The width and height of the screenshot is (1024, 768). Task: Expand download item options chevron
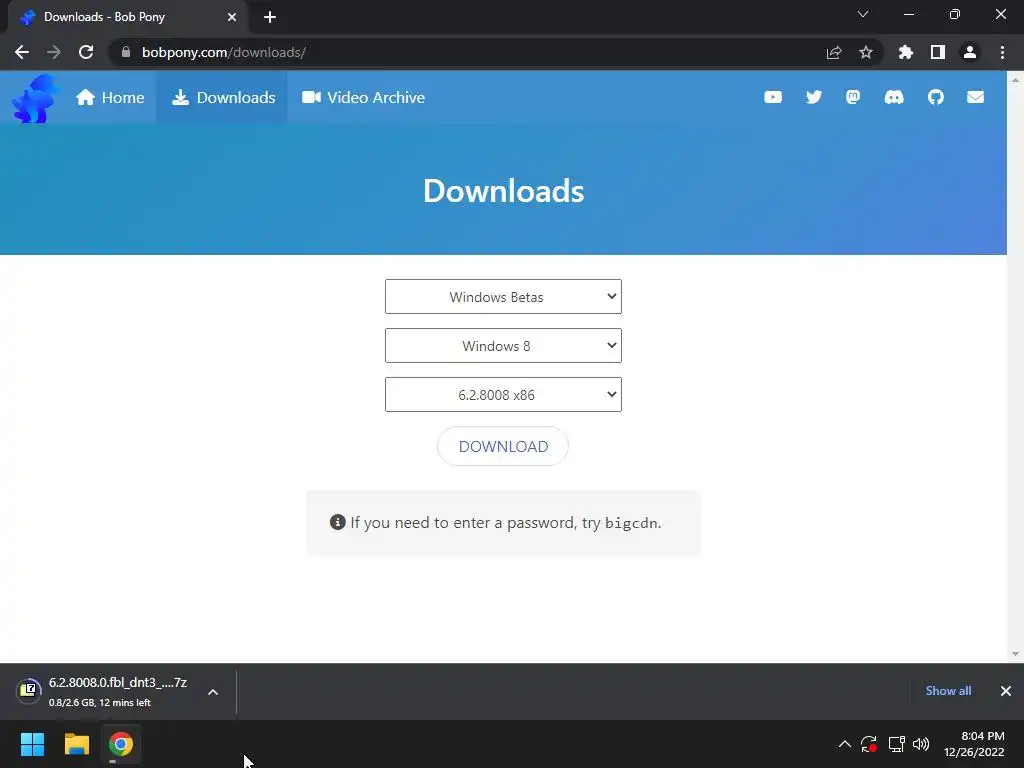pos(213,692)
